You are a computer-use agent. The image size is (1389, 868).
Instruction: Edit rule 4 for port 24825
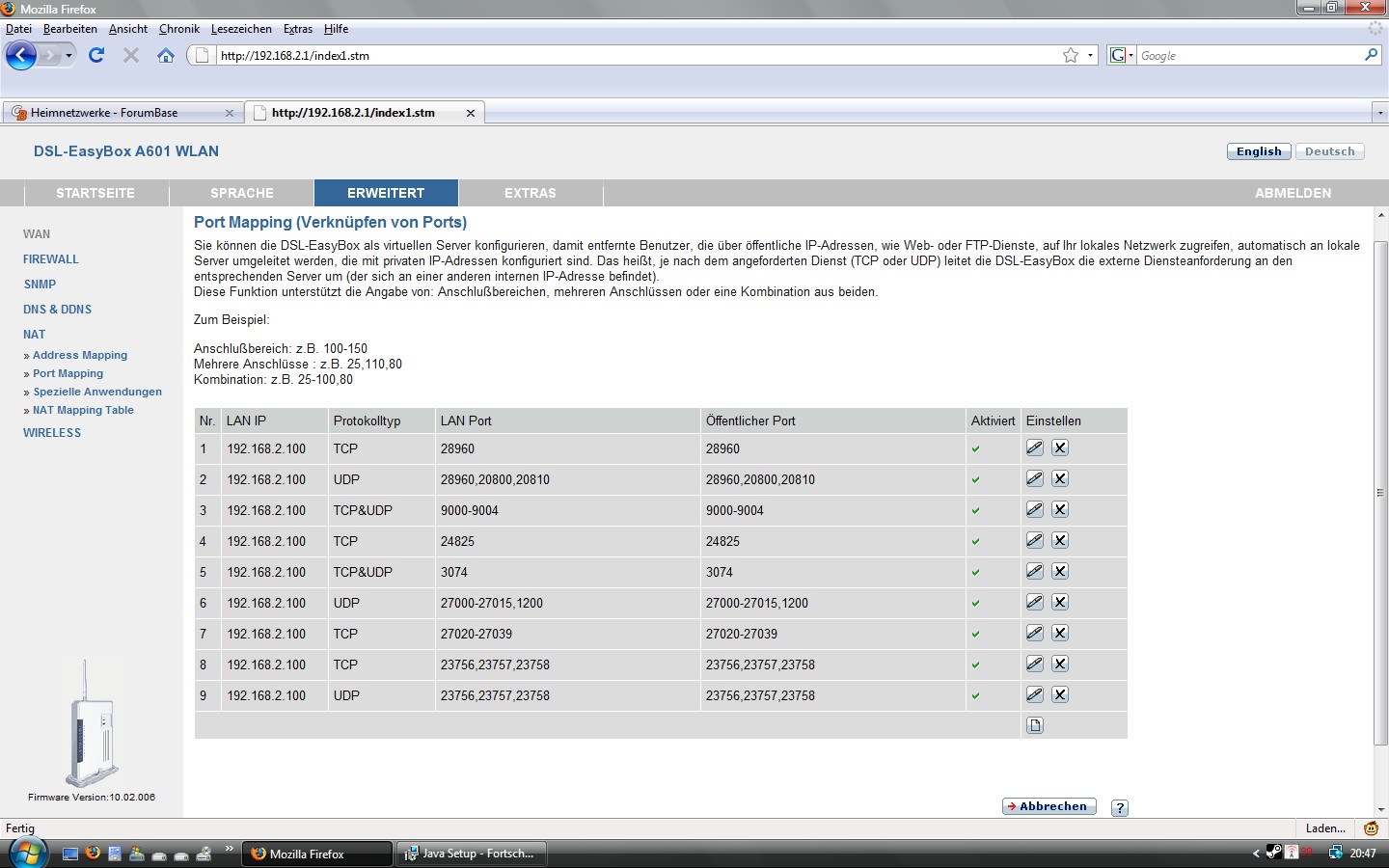1035,540
